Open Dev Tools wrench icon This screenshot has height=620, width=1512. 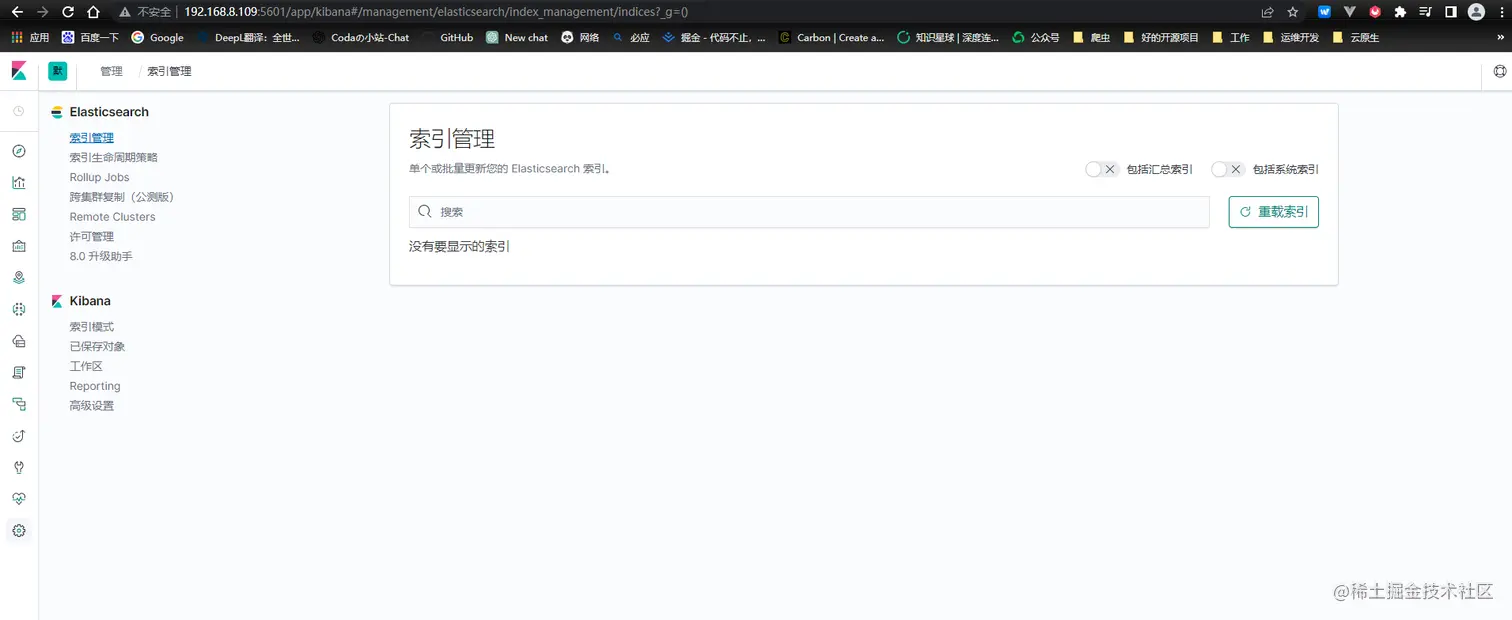18,467
